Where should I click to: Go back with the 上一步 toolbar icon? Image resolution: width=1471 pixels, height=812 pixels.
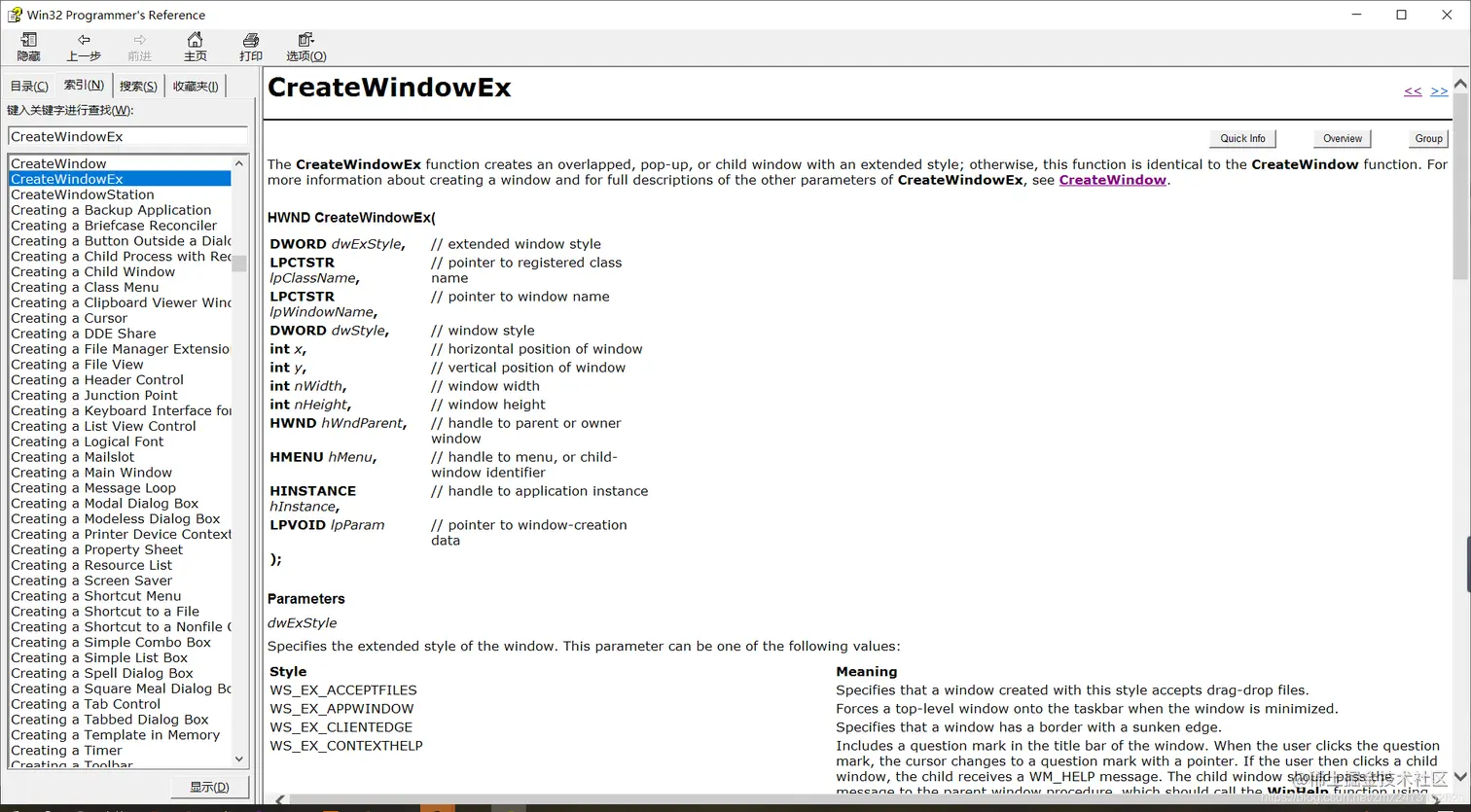point(84,46)
